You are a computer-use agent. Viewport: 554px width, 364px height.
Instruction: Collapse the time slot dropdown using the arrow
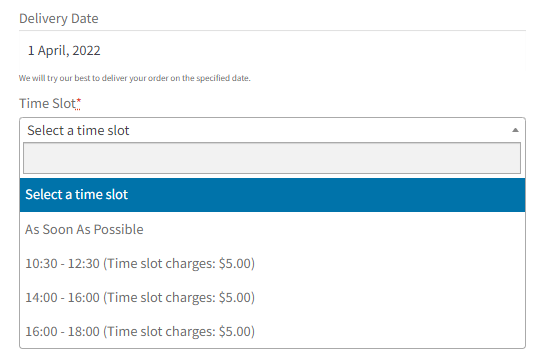click(515, 130)
